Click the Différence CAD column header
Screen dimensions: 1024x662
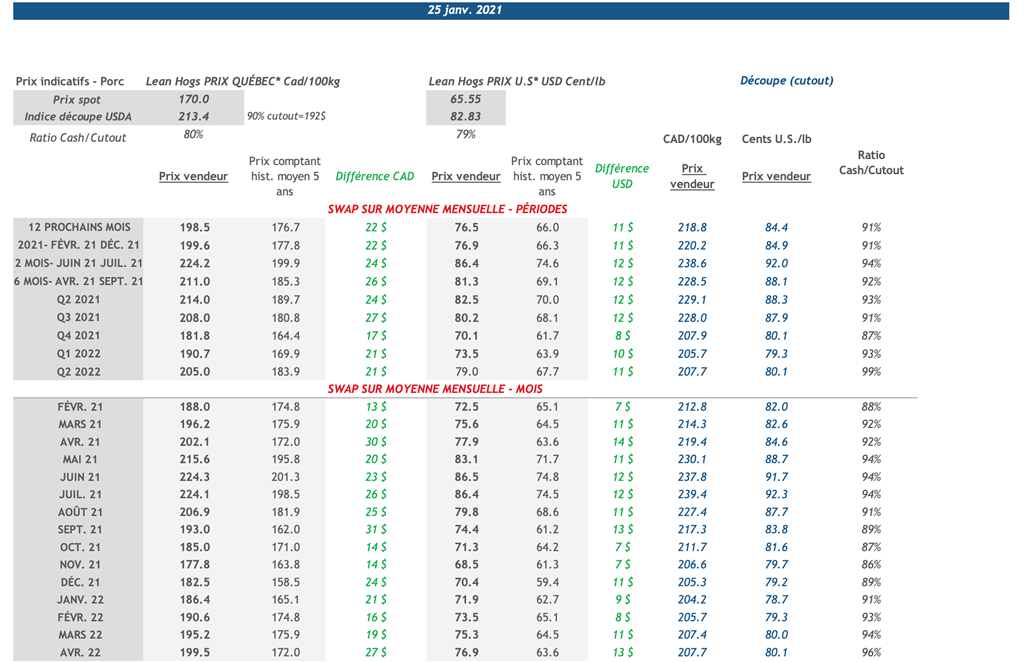[x=375, y=177]
